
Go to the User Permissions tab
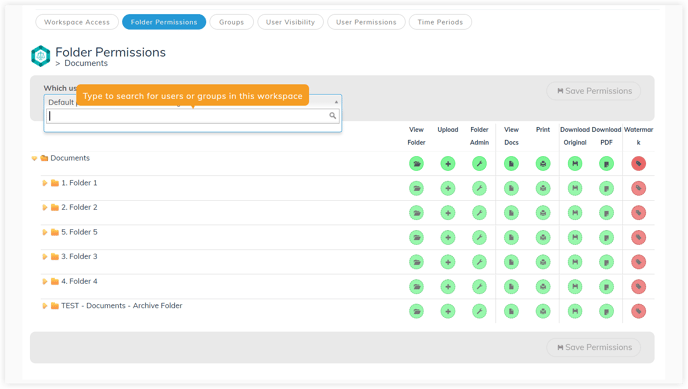click(x=366, y=22)
